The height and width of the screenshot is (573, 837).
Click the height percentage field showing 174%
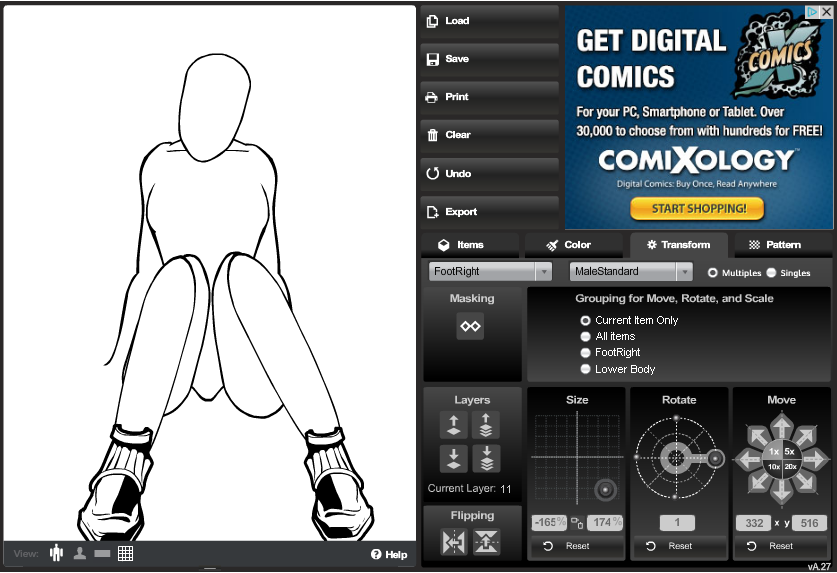pyautogui.click(x=605, y=522)
